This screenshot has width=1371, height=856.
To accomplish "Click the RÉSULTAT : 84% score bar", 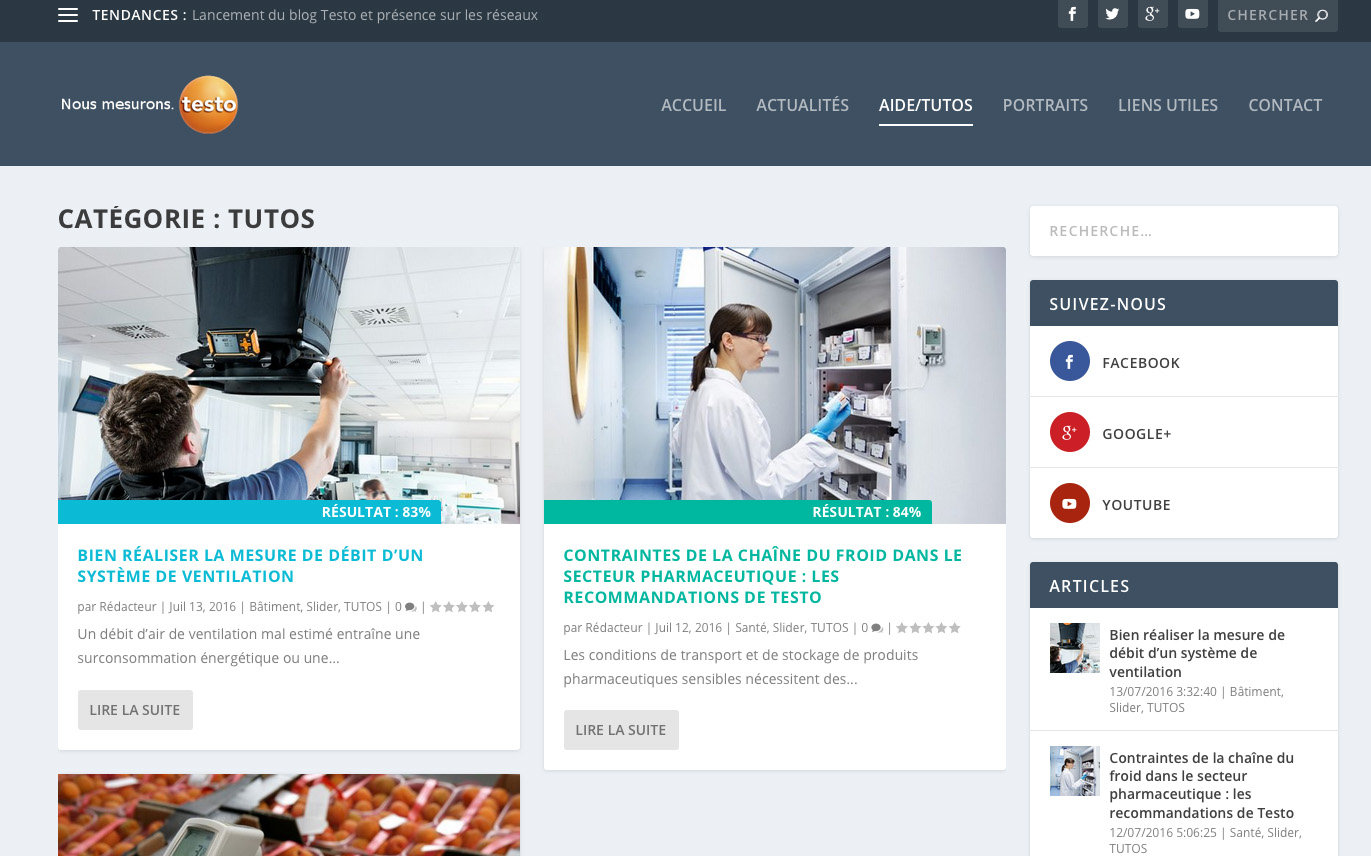I will click(x=738, y=512).
